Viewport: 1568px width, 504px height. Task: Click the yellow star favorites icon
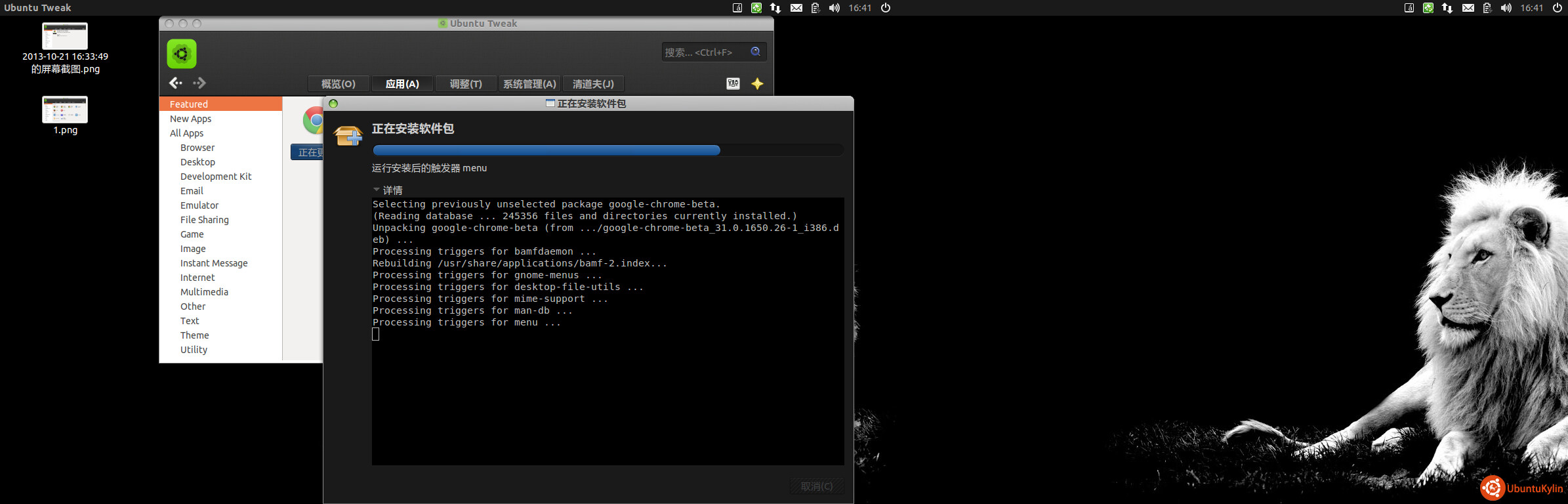pyautogui.click(x=757, y=83)
